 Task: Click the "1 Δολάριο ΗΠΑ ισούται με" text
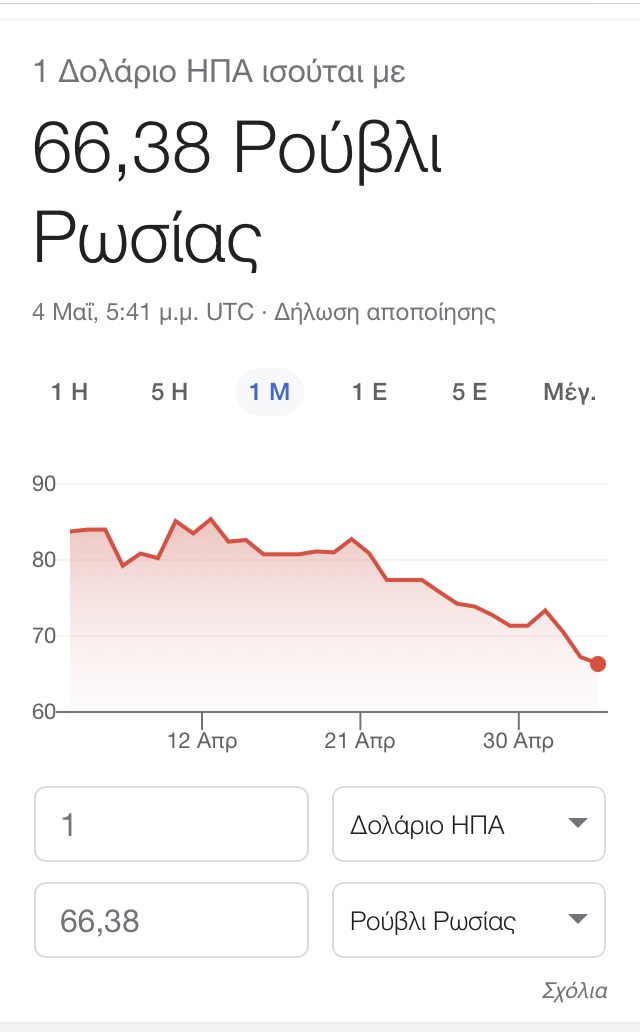[220, 72]
